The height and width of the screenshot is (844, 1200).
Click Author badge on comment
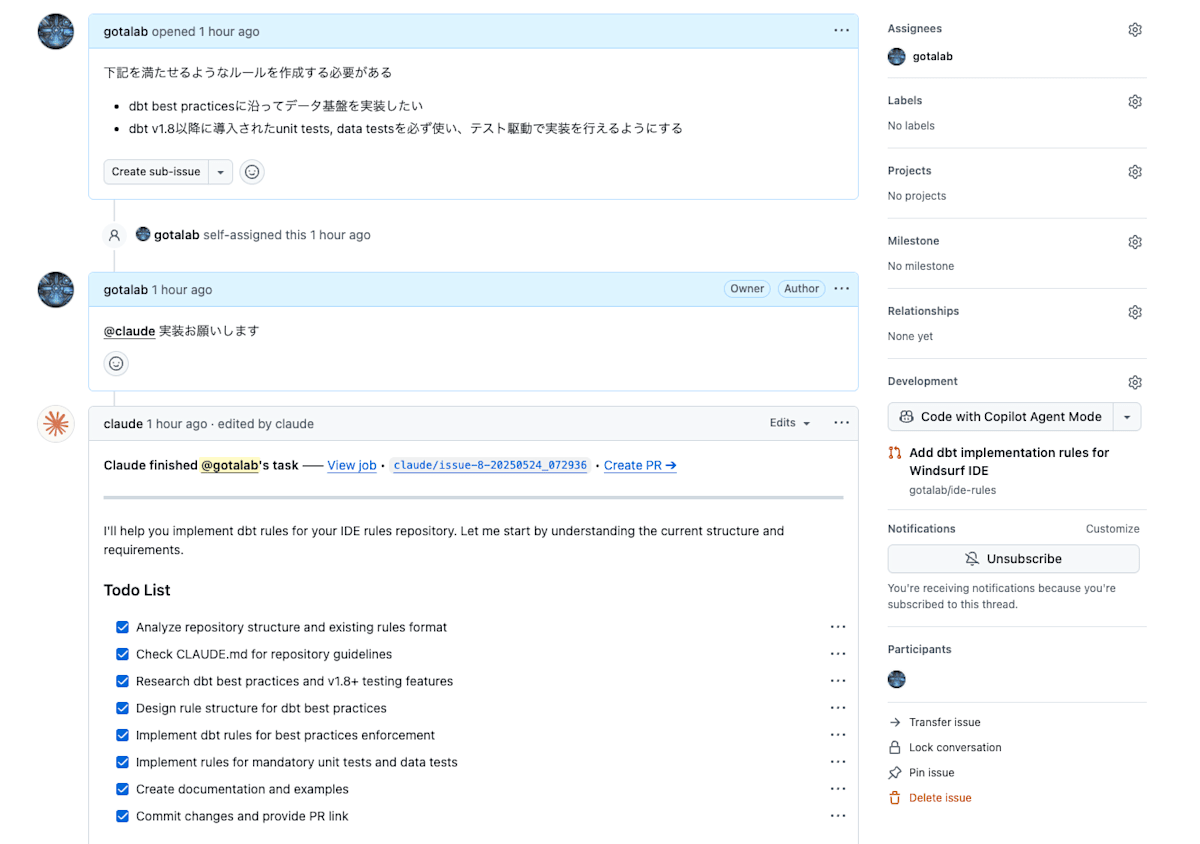[x=801, y=289]
